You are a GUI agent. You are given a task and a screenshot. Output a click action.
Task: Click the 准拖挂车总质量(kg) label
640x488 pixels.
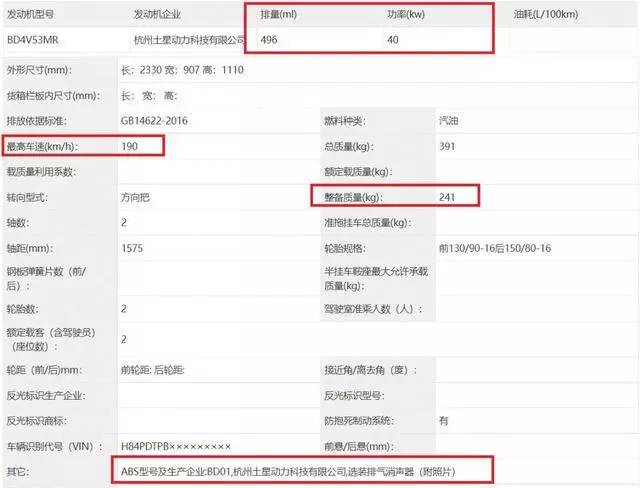pos(368,223)
